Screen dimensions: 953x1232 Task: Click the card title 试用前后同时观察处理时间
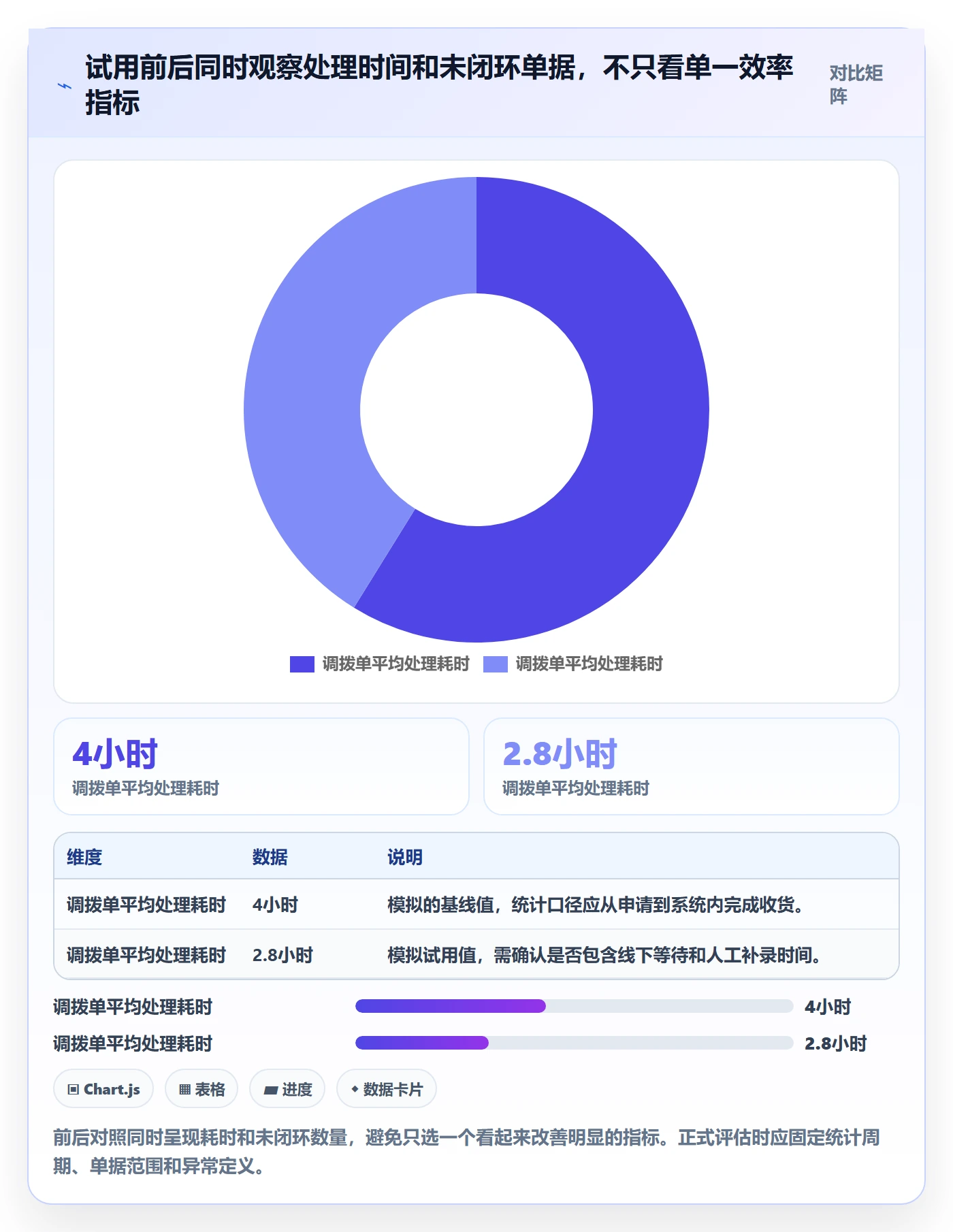(439, 85)
